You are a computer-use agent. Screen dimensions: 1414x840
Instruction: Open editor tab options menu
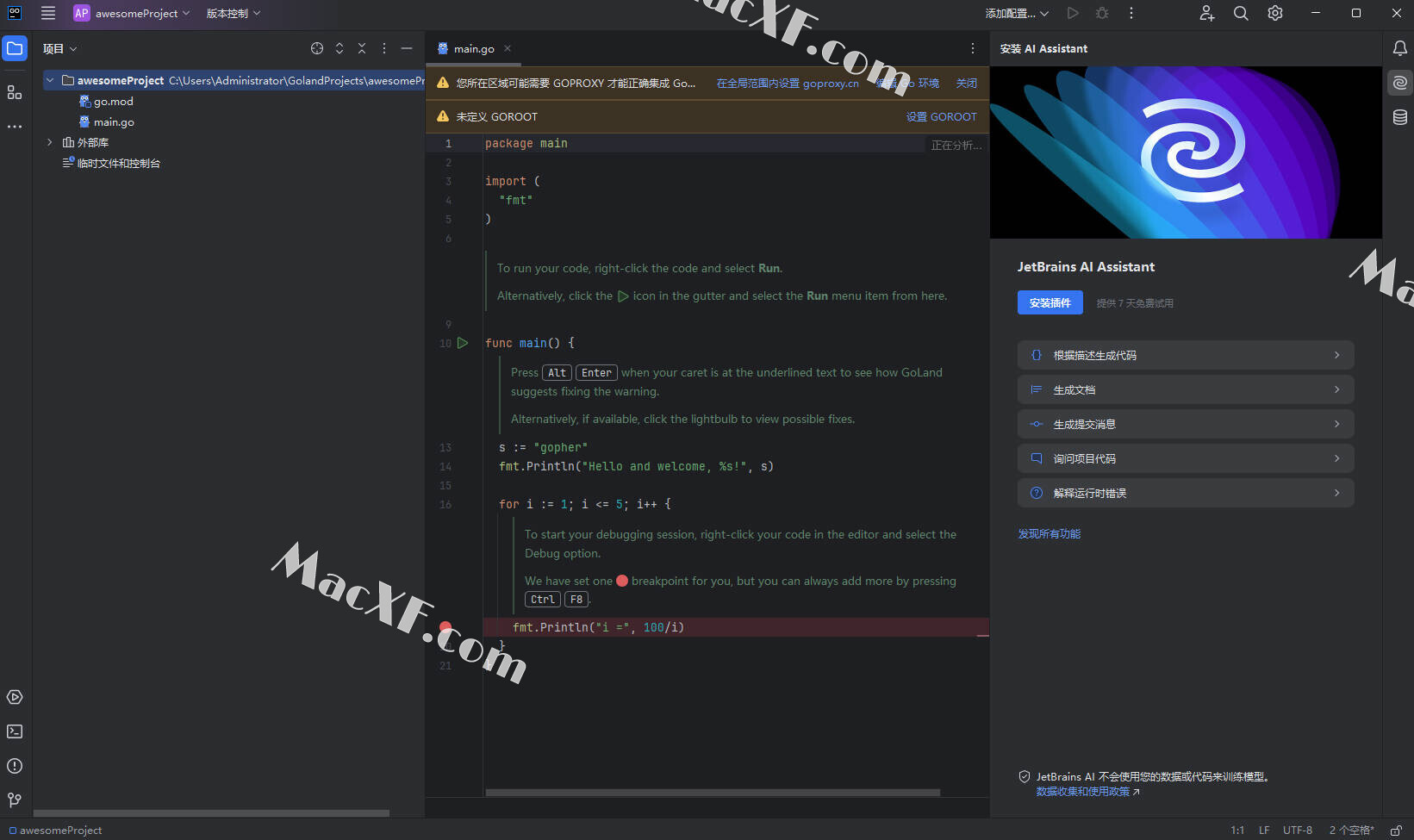973,48
